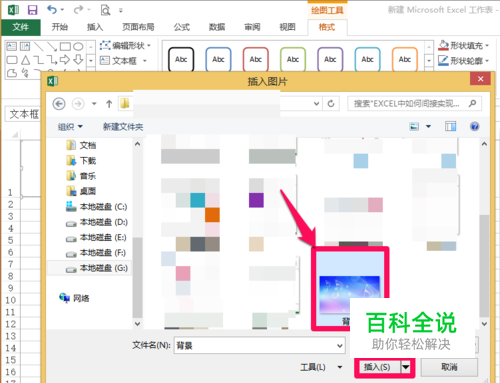The height and width of the screenshot is (383, 500).
Task: Open Edit Shape (编辑形状) menu
Action: tap(125, 45)
